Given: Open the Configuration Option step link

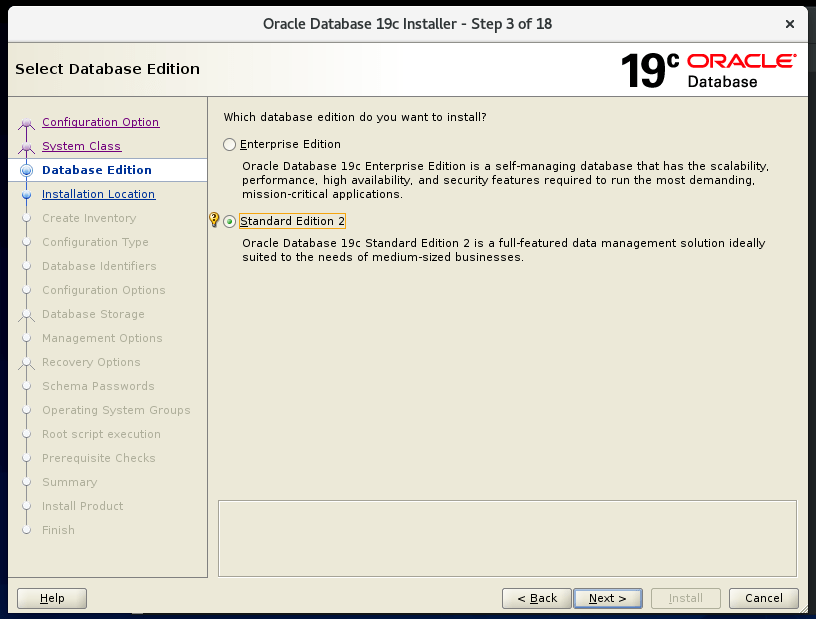Looking at the screenshot, I should click(x=100, y=122).
